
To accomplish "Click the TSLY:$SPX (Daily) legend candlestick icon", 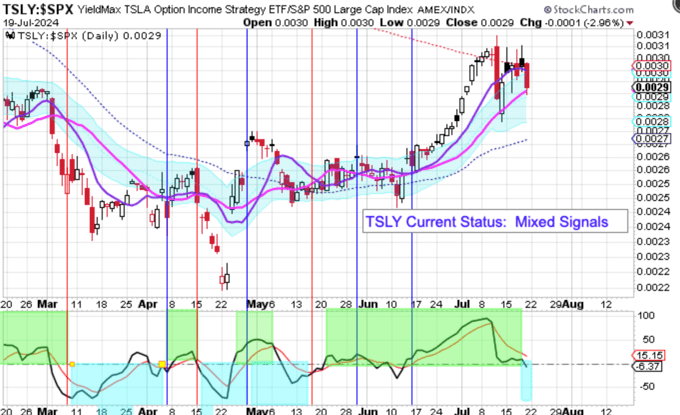I will 7,35.
